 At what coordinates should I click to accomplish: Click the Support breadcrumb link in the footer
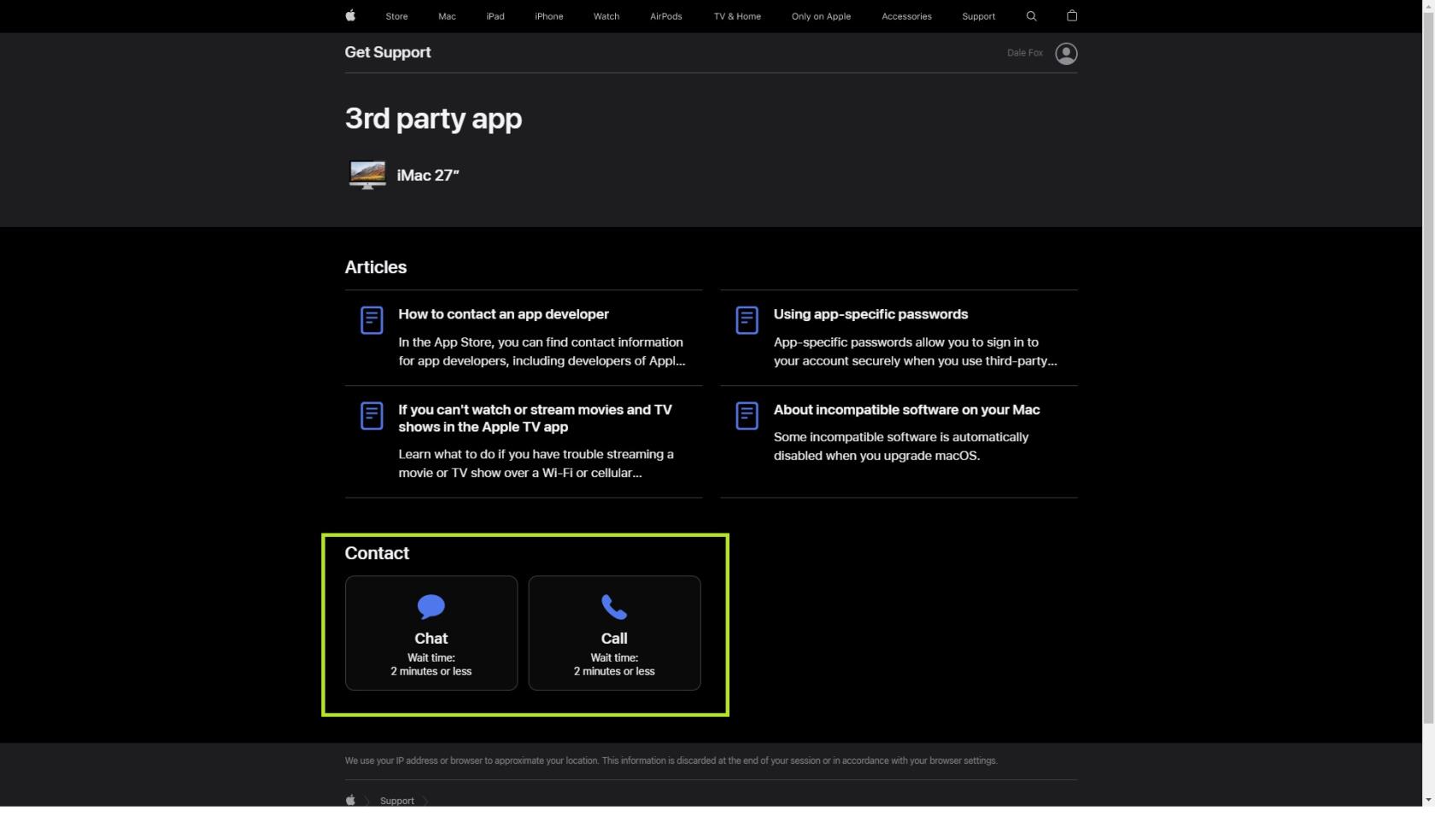[x=397, y=801]
